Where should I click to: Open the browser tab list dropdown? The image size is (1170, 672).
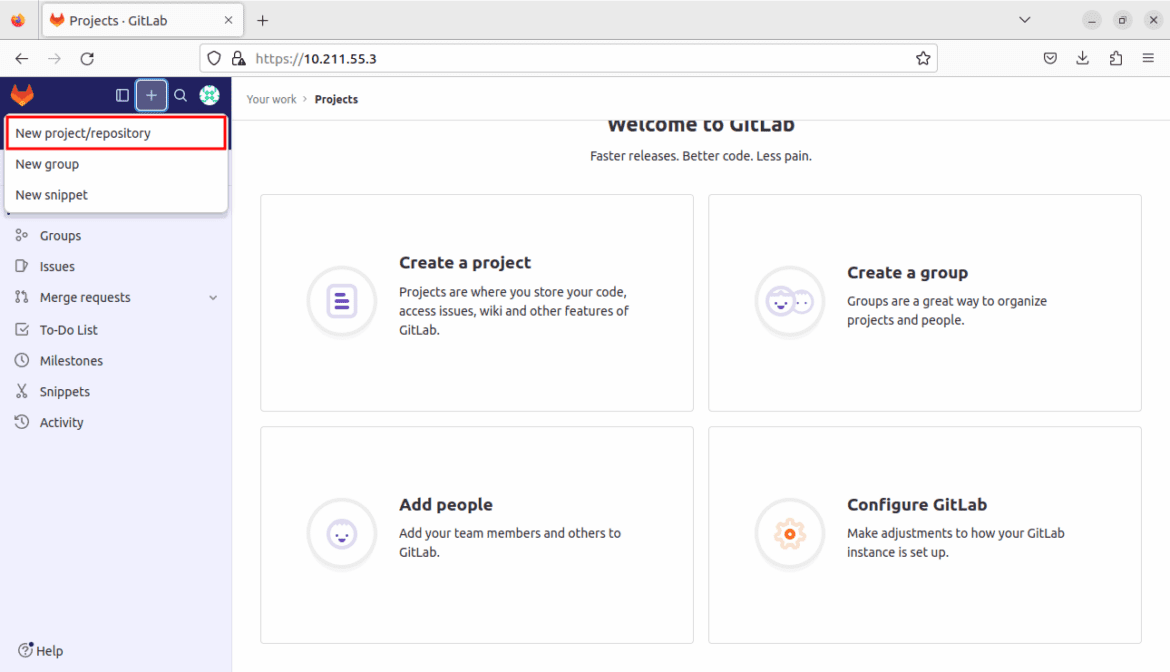1024,19
